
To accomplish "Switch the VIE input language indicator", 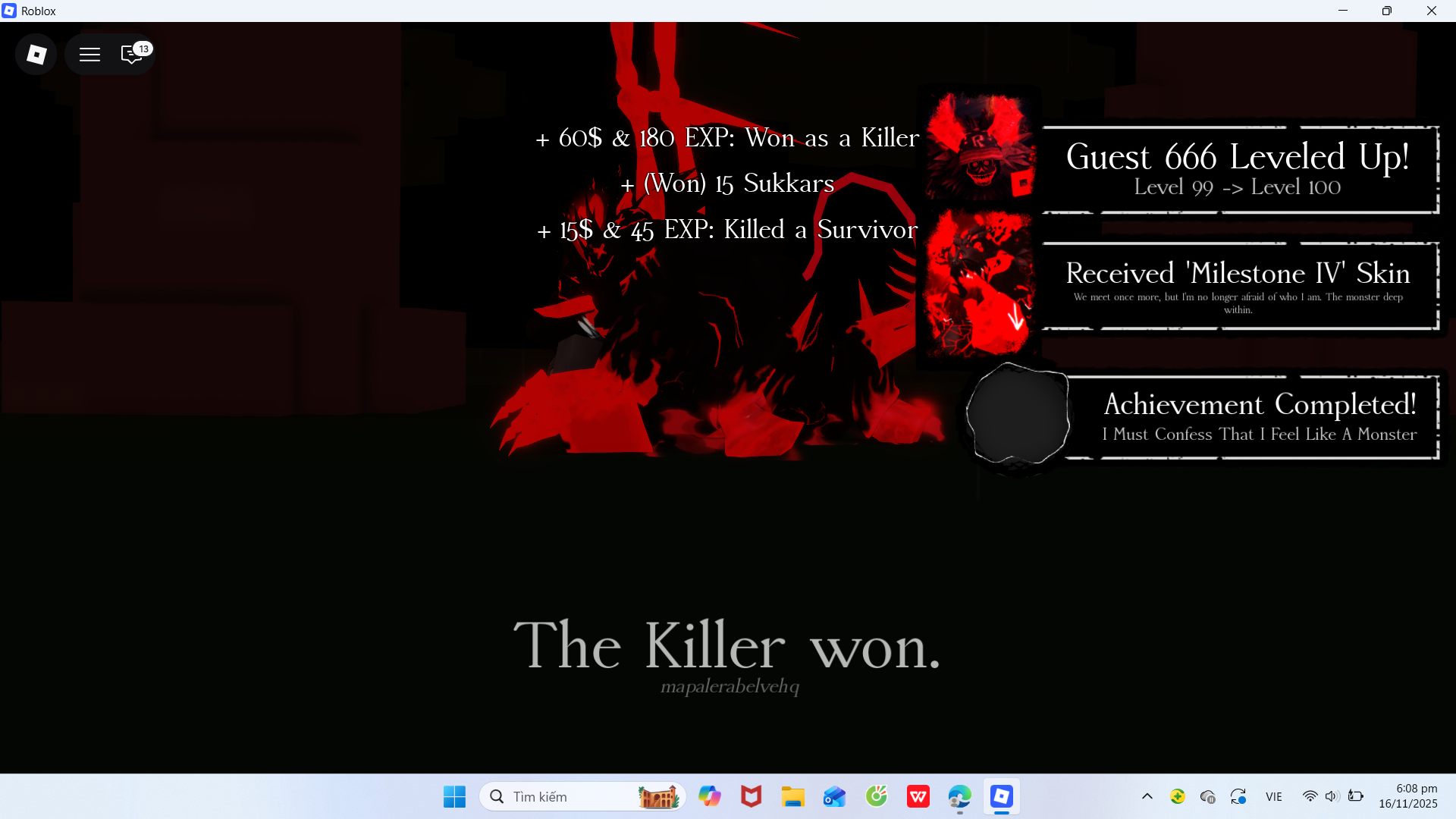I will (x=1274, y=796).
